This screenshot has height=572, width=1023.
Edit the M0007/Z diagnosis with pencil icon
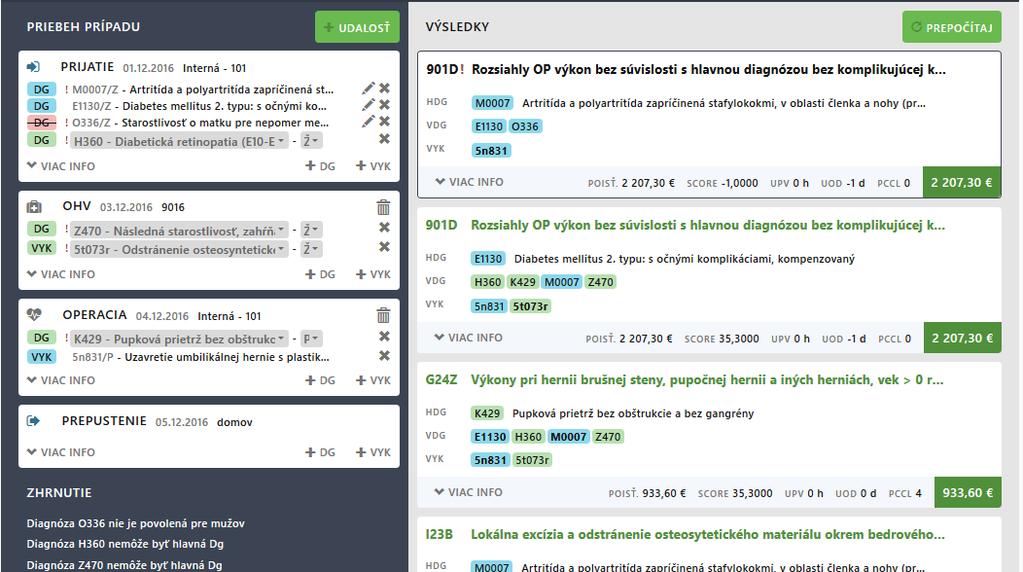[x=369, y=88]
